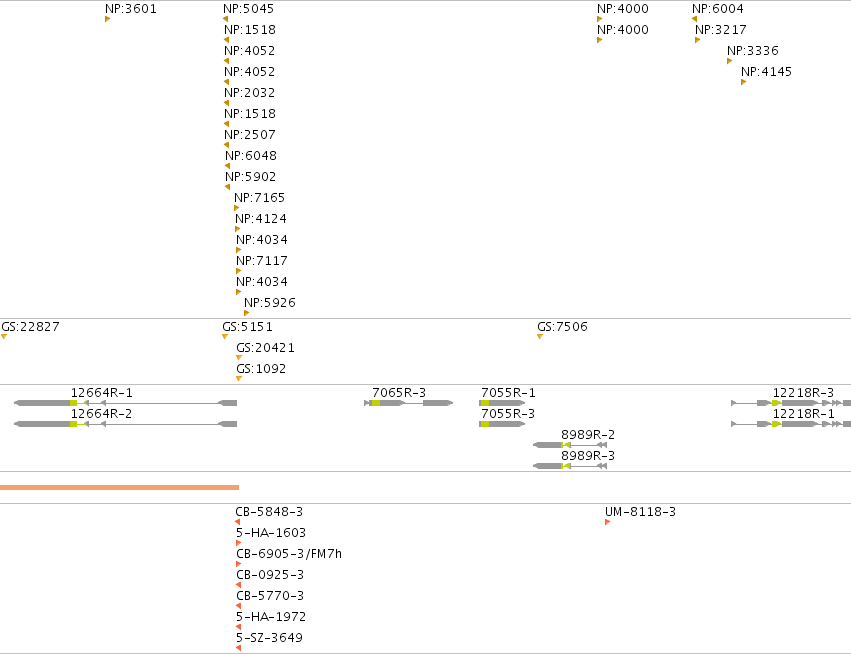
Task: Click the orange horizontal span bar
Action: pos(119,487)
